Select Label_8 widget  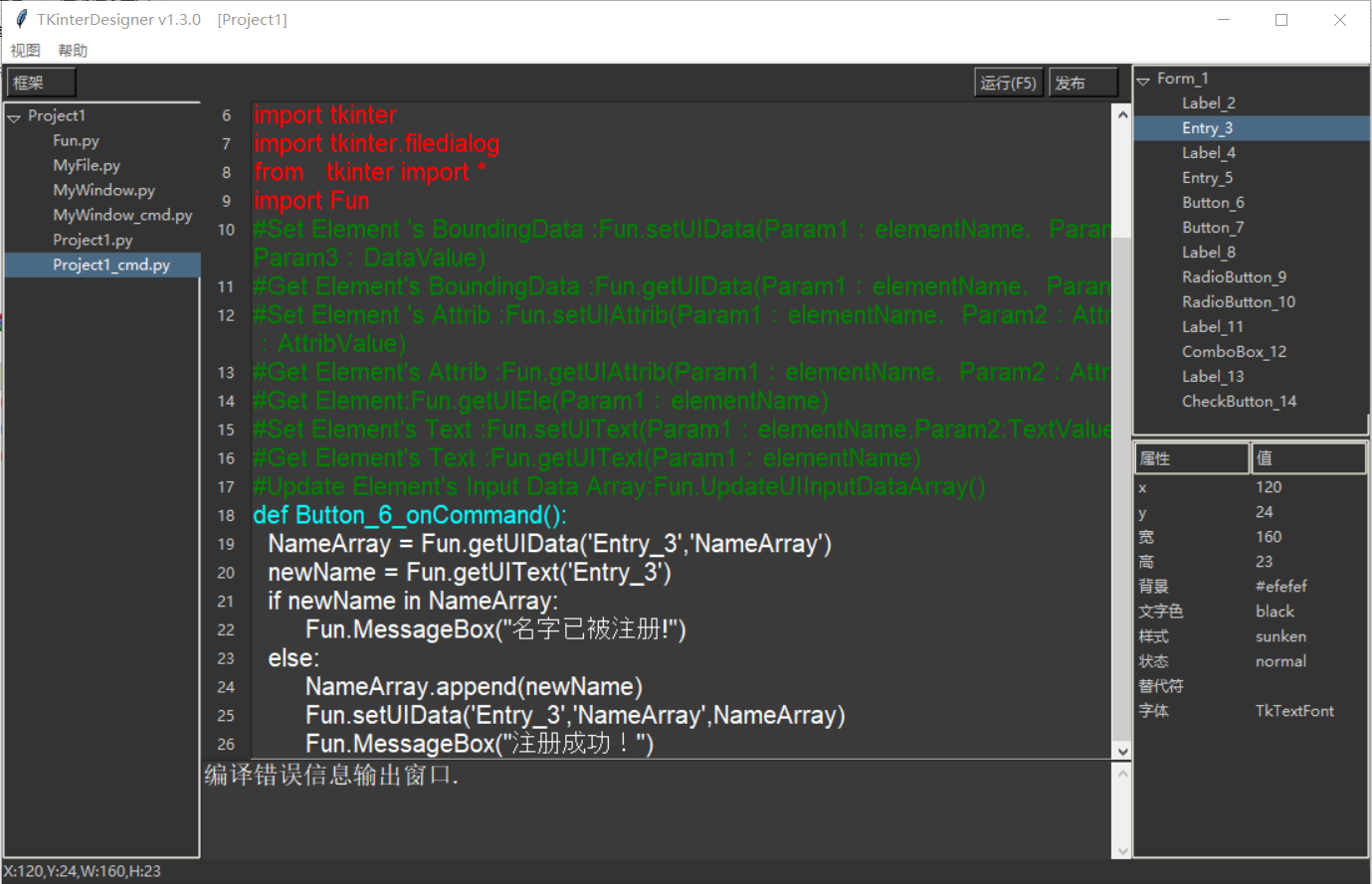pos(1208,253)
